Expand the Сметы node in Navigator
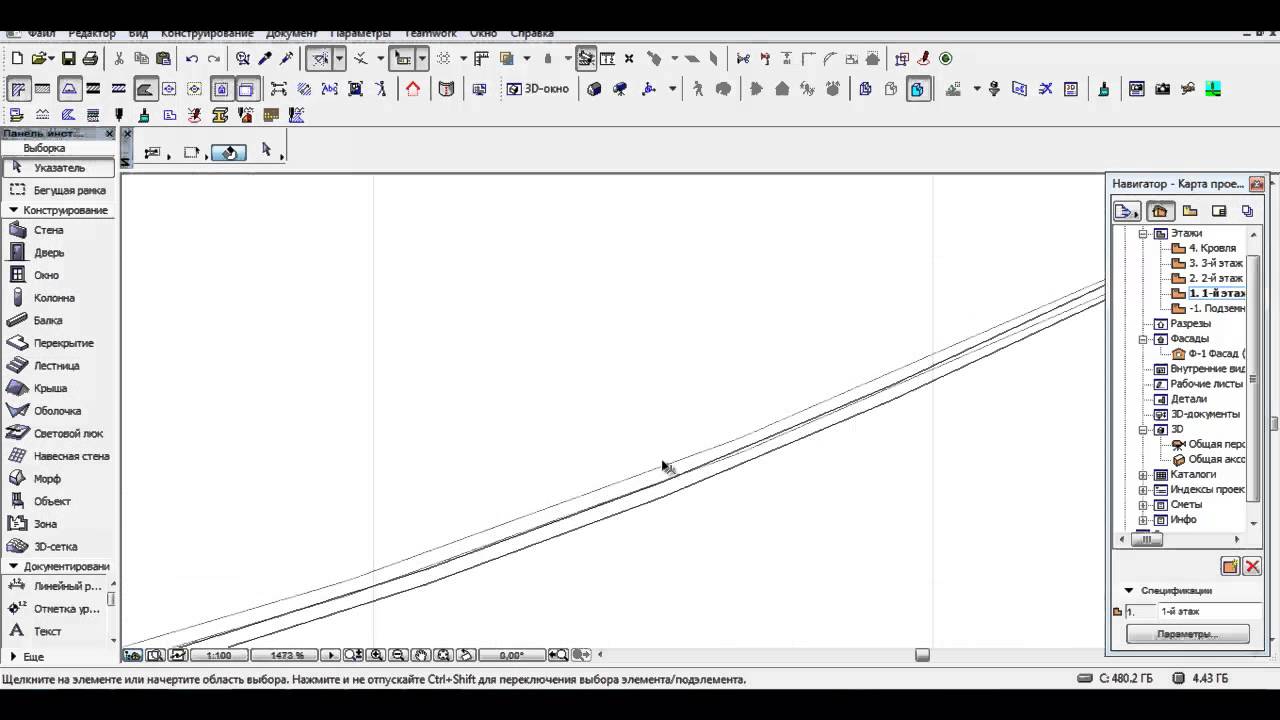Viewport: 1280px width, 720px height. pos(1143,505)
